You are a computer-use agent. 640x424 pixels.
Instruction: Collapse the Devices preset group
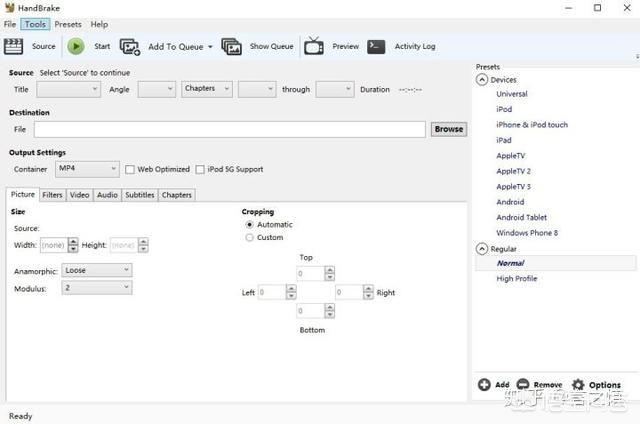(x=482, y=80)
